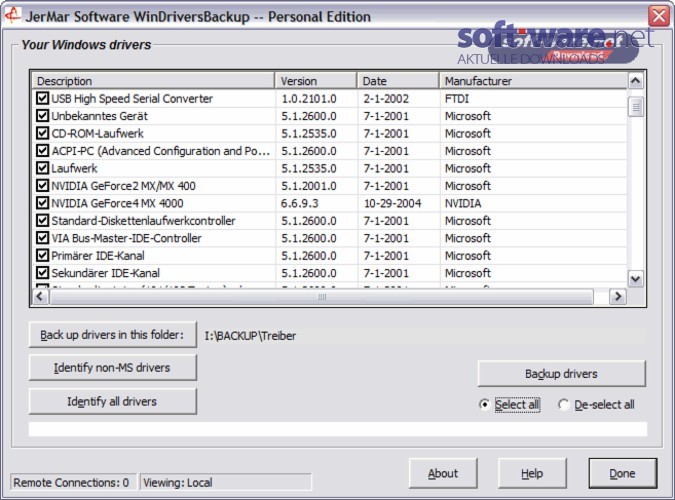Viewport: 675px width, 500px height.
Task: Sort list by Version column header
Action: [x=316, y=81]
